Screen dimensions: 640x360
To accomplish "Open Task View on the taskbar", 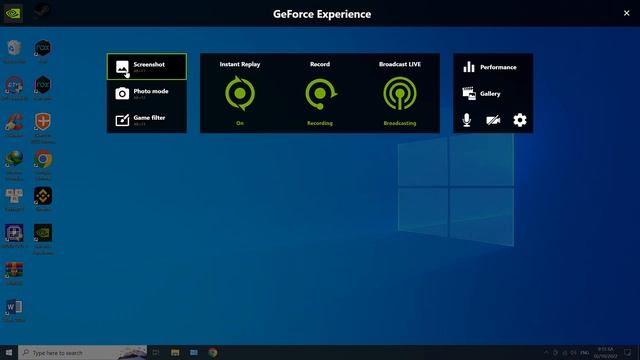I will coord(156,353).
